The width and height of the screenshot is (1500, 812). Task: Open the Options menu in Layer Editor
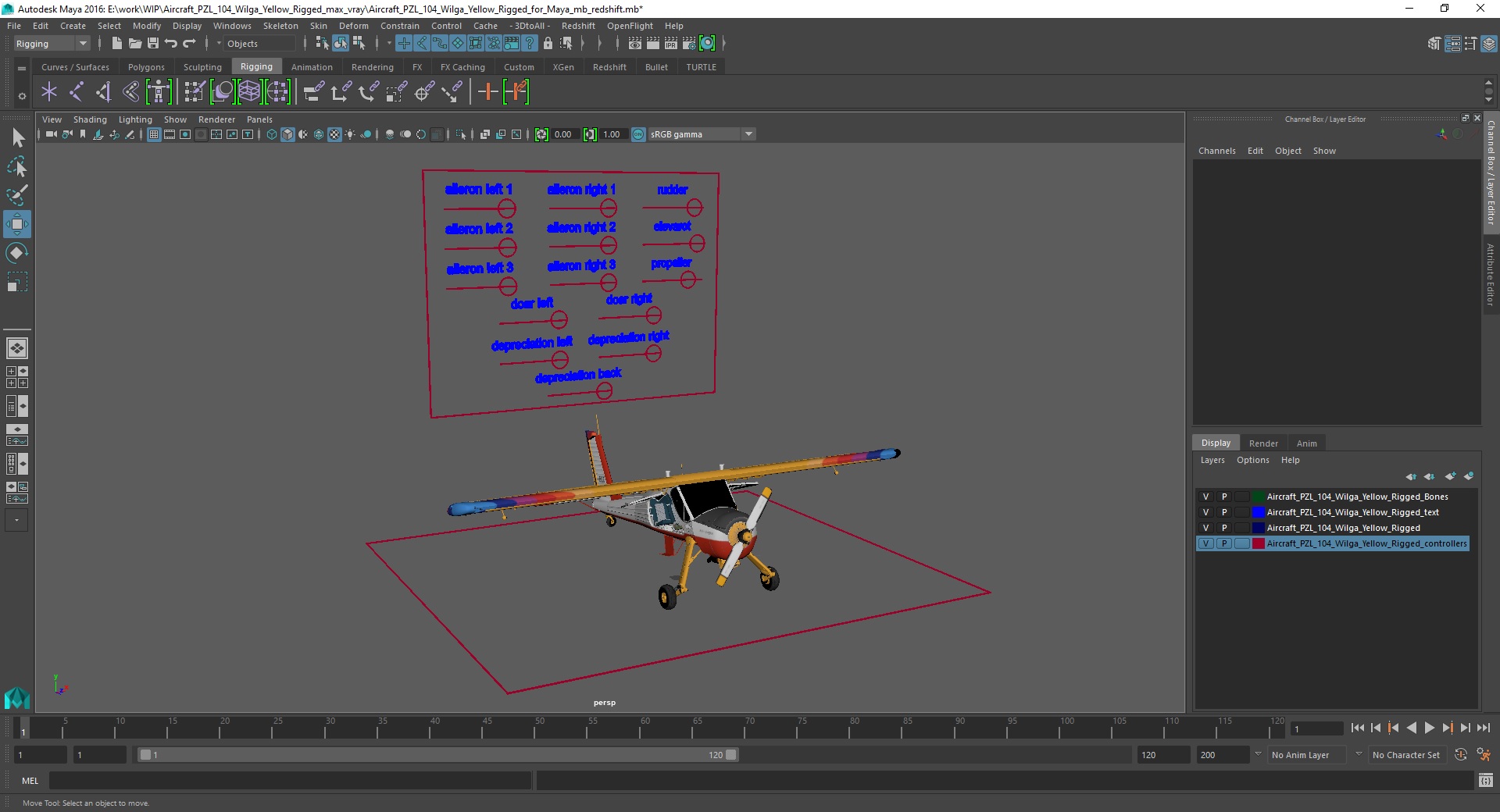(1252, 460)
